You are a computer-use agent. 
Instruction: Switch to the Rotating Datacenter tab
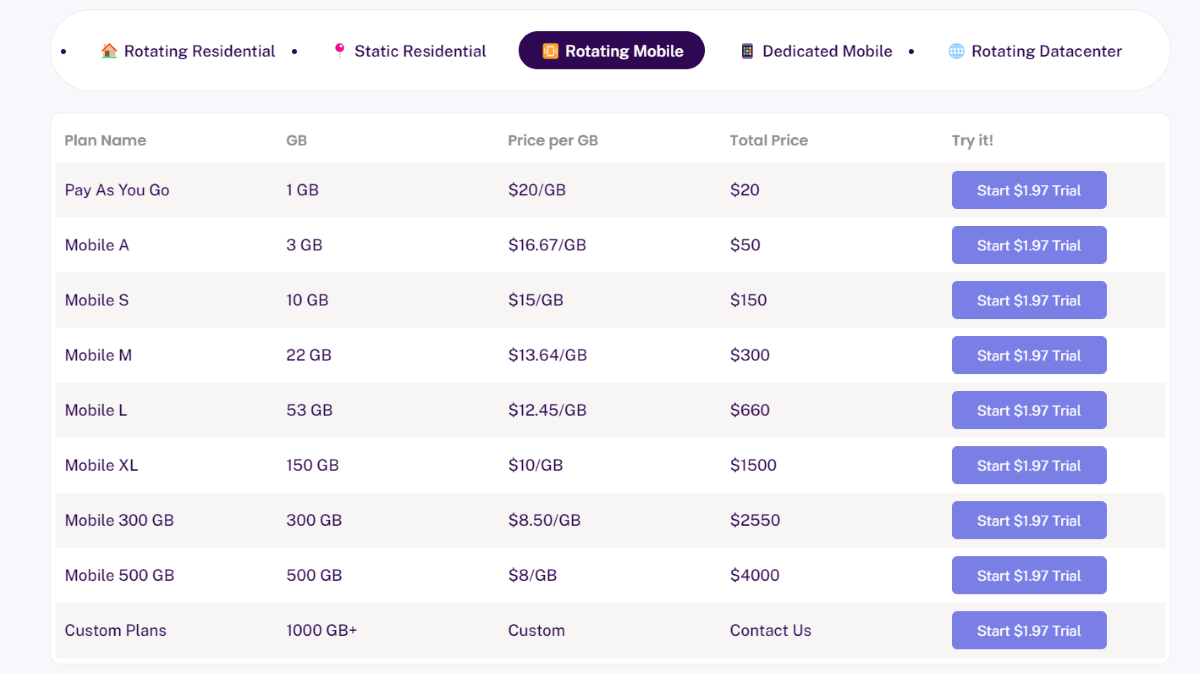click(1035, 51)
